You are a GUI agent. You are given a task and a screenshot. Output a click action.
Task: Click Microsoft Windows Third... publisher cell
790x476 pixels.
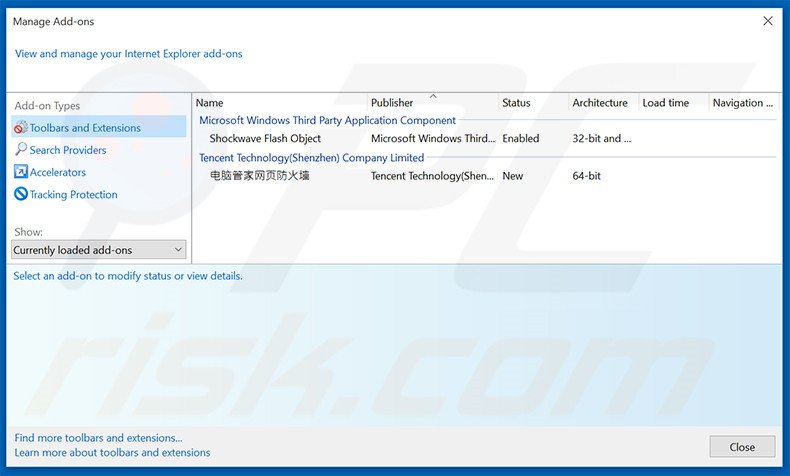click(x=433, y=139)
